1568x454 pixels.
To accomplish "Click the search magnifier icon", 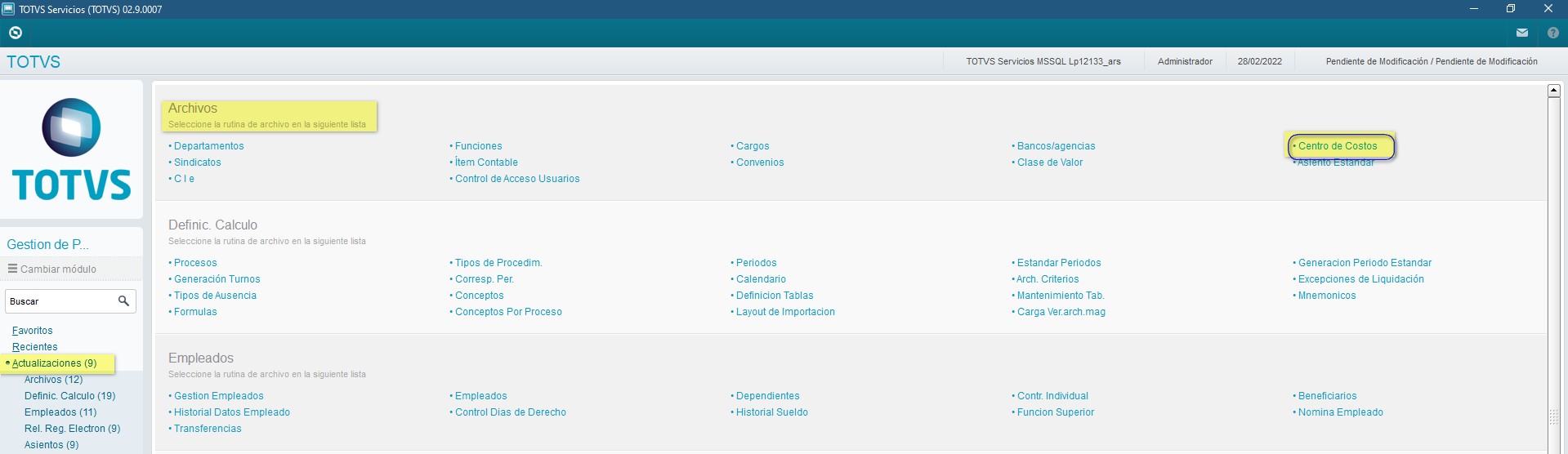I will 123,301.
